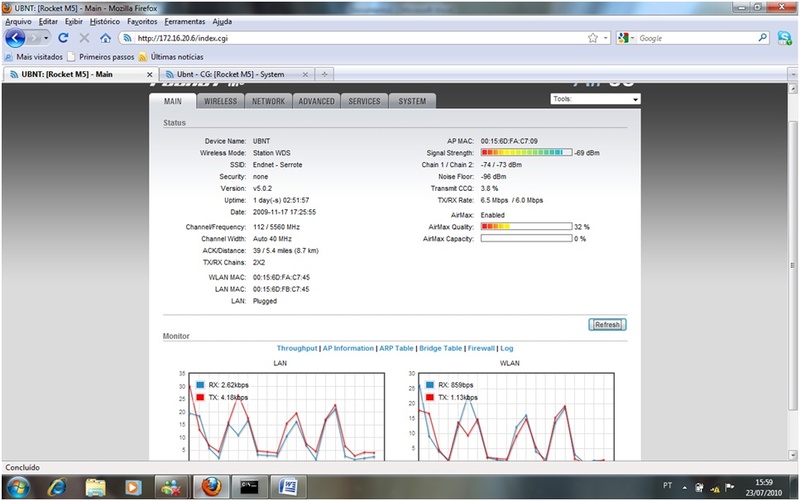Viewport: 800px width, 501px height.
Task: Open the Editar menu
Action: [48, 21]
